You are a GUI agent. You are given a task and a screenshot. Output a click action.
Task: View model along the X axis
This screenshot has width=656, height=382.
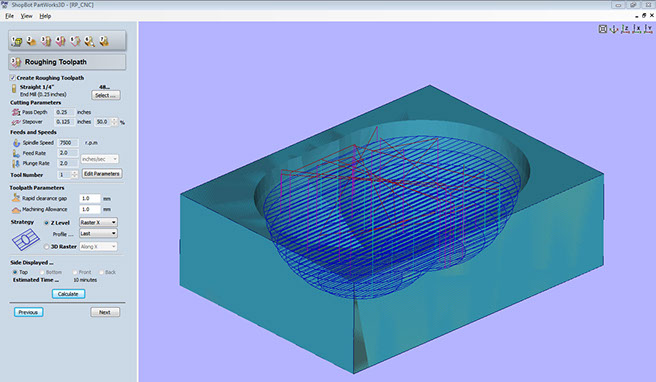click(636, 29)
